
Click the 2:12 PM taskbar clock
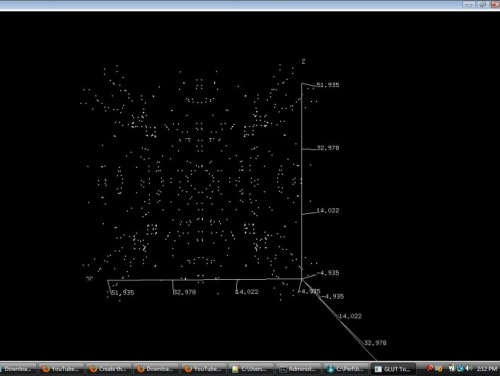pyautogui.click(x=487, y=369)
